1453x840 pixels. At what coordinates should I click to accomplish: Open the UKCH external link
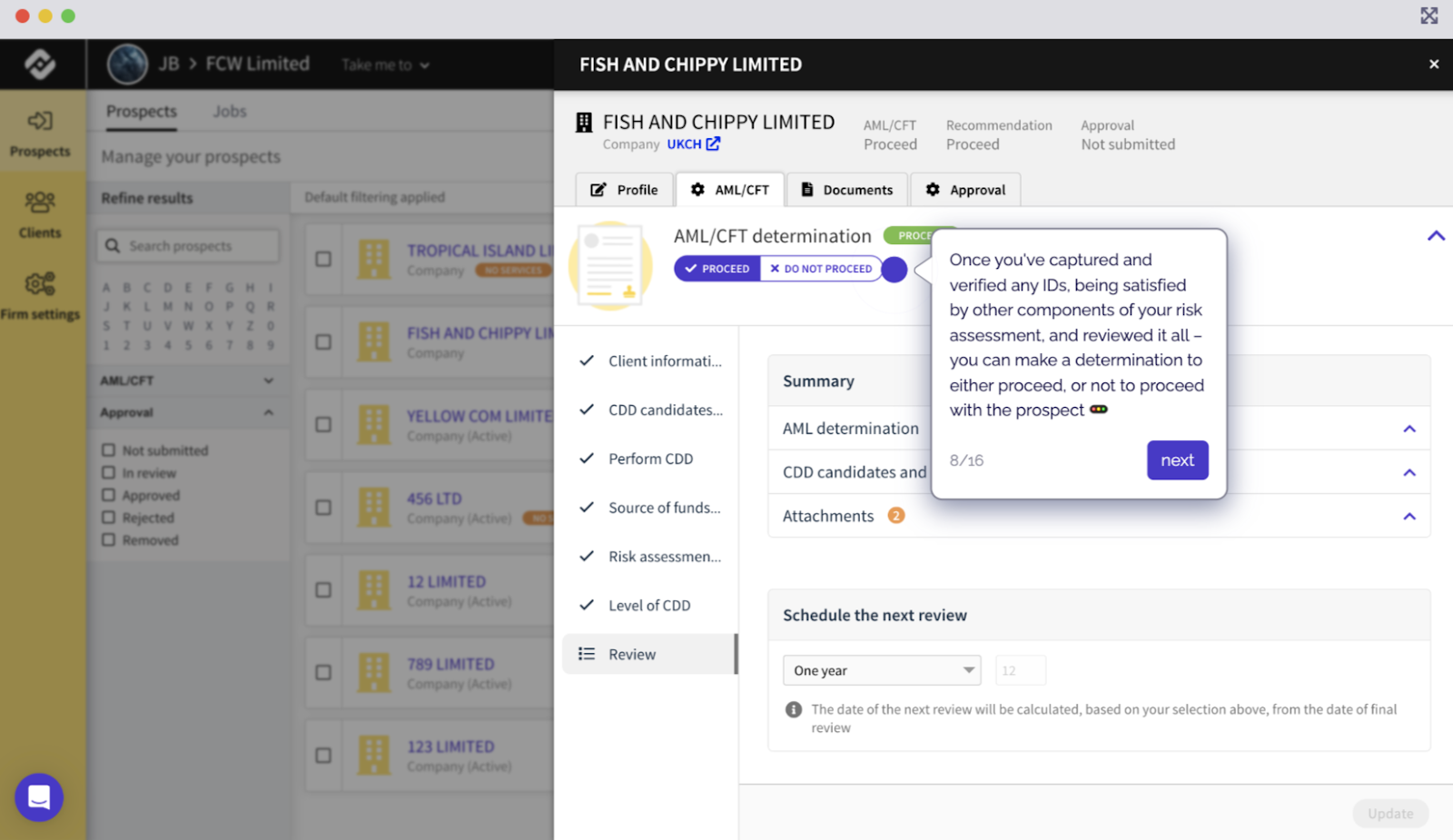pyautogui.click(x=693, y=143)
